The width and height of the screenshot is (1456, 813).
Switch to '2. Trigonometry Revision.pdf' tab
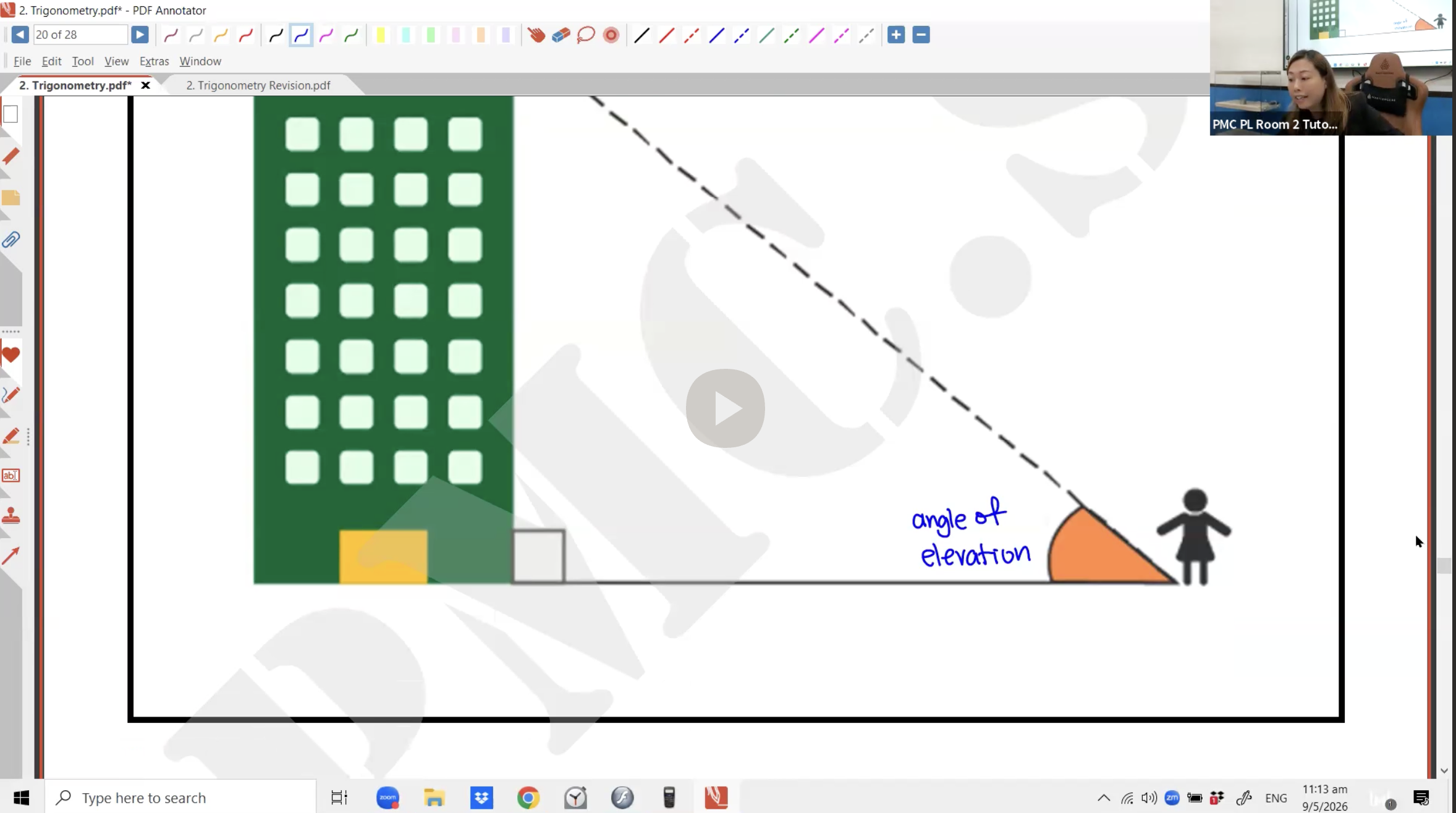pyautogui.click(x=258, y=85)
